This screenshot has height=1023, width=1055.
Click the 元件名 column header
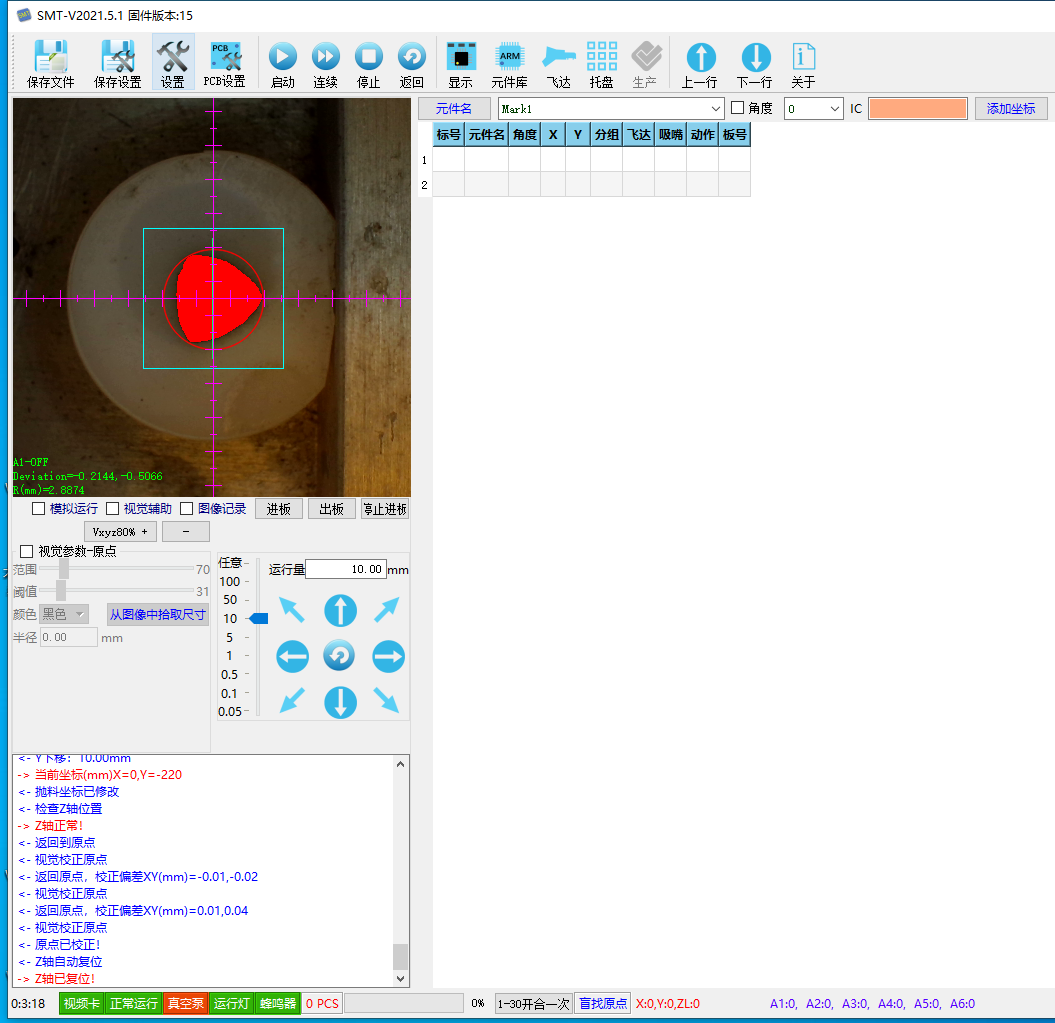click(486, 135)
